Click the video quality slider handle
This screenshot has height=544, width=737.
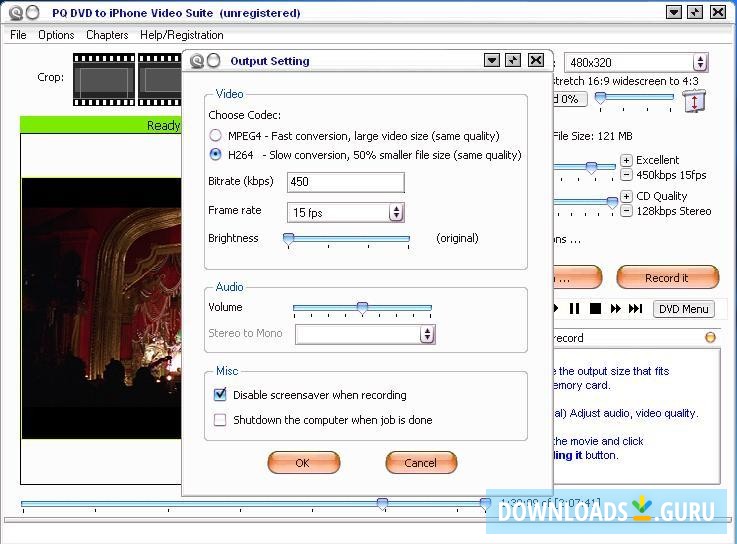coord(591,167)
